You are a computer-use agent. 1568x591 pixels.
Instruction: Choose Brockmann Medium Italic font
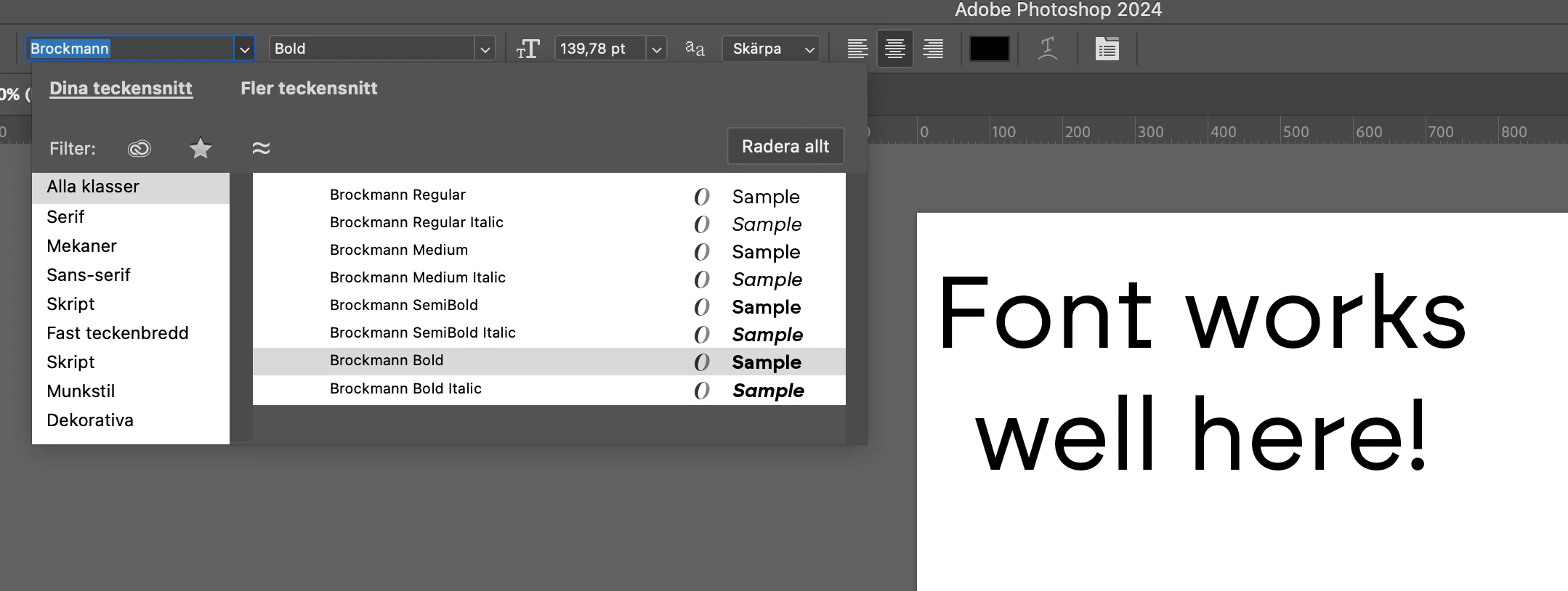tap(549, 278)
